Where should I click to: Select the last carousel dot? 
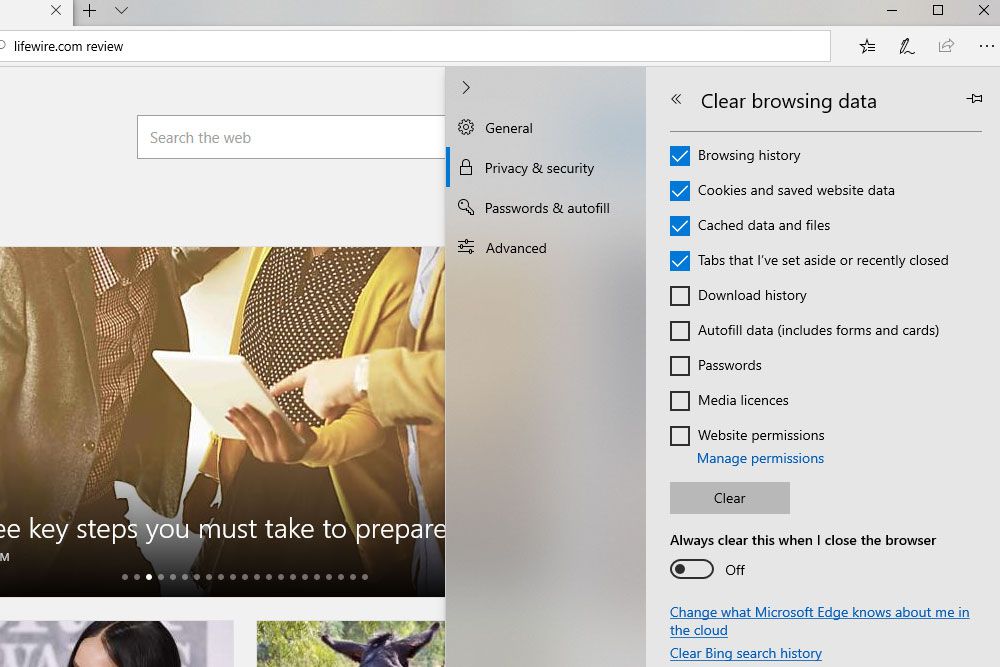tap(365, 577)
